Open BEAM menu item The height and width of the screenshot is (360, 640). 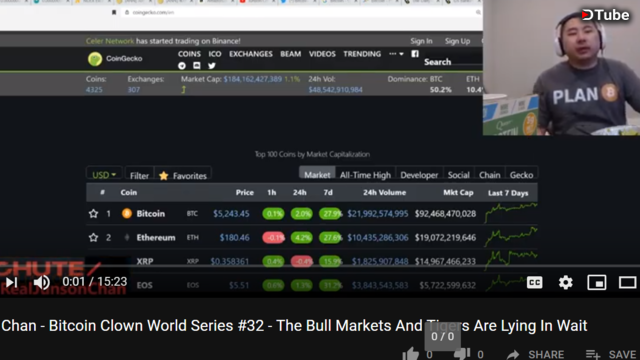click(291, 54)
